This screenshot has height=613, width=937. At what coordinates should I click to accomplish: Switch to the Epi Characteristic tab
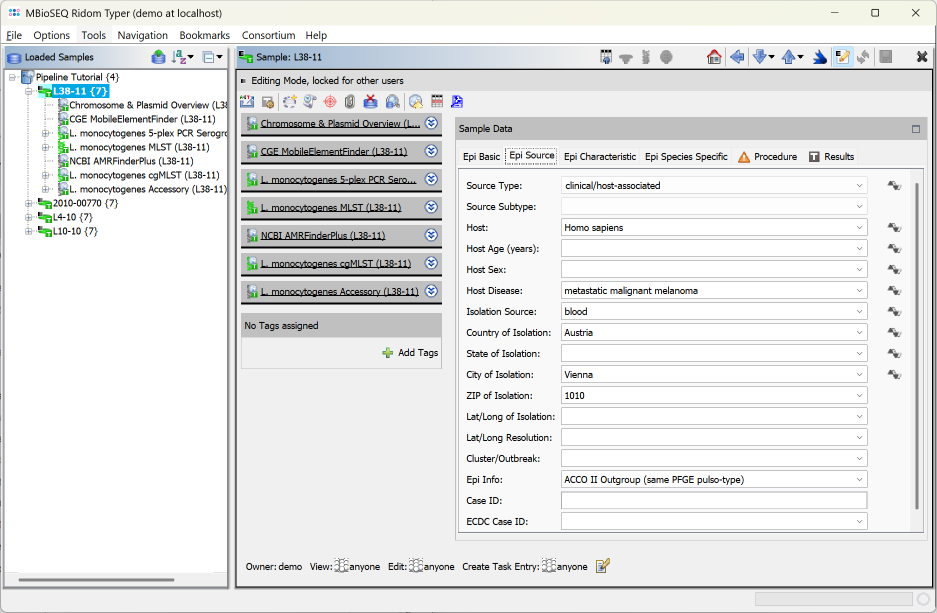(599, 156)
